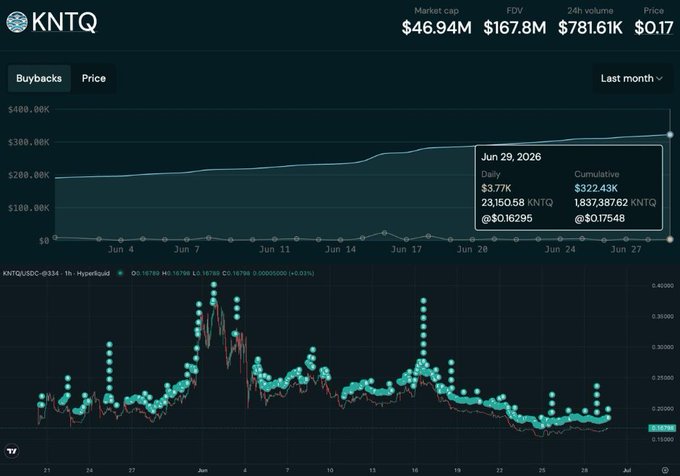This screenshot has width=680, height=476.
Task: Click the KNTQ round logo icon
Action: [x=17, y=22]
